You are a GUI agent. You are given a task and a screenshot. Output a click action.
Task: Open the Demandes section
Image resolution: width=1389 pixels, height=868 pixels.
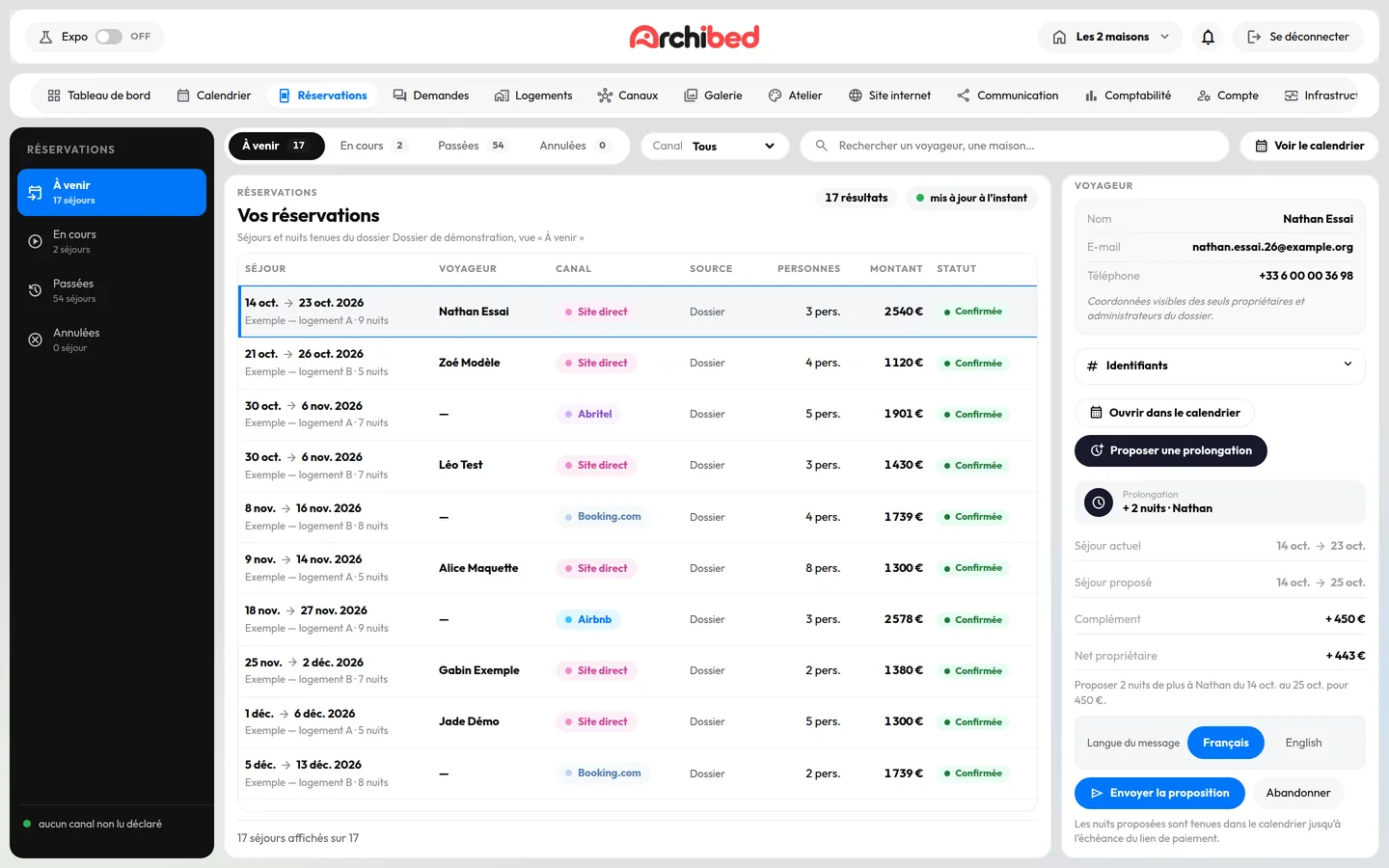point(431,95)
